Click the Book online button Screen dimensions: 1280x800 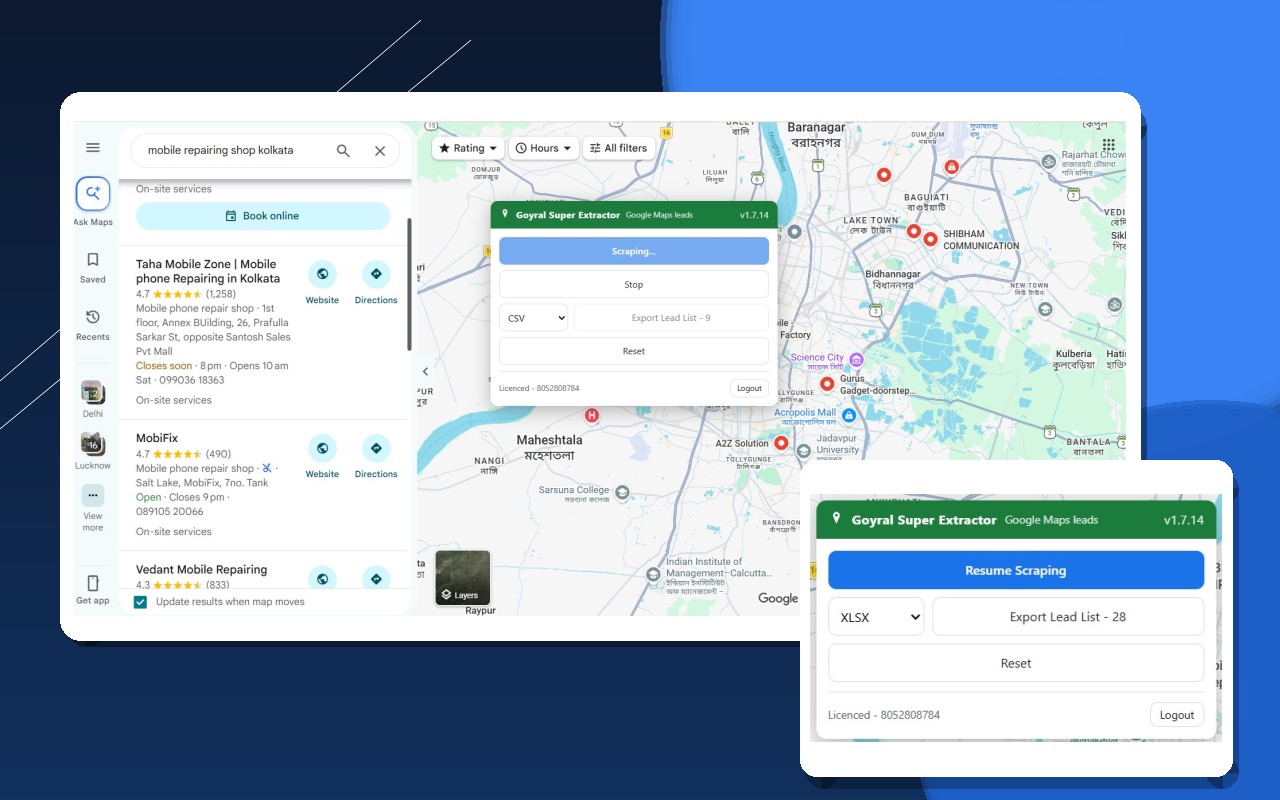click(x=263, y=216)
